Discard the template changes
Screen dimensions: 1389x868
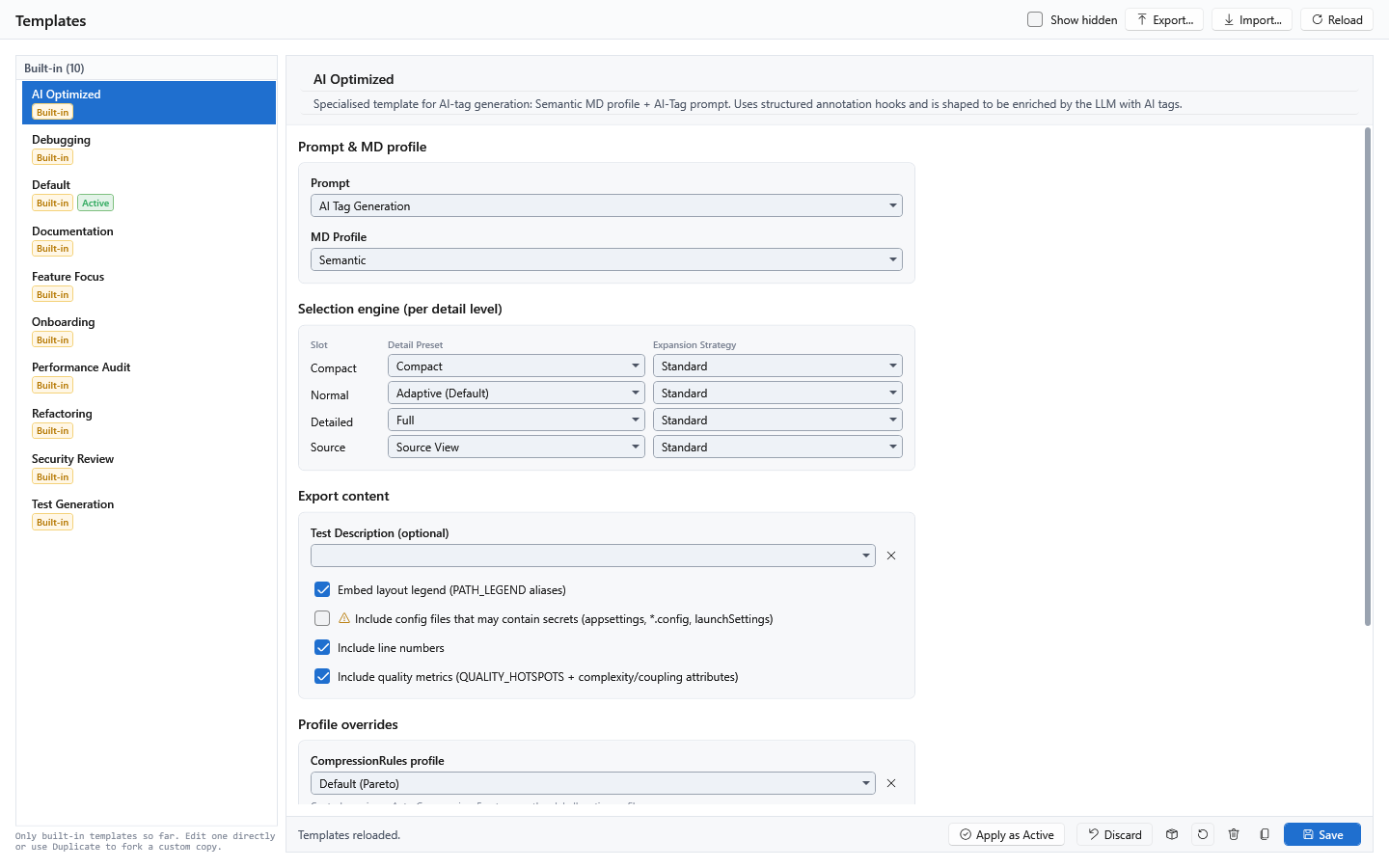click(1114, 834)
